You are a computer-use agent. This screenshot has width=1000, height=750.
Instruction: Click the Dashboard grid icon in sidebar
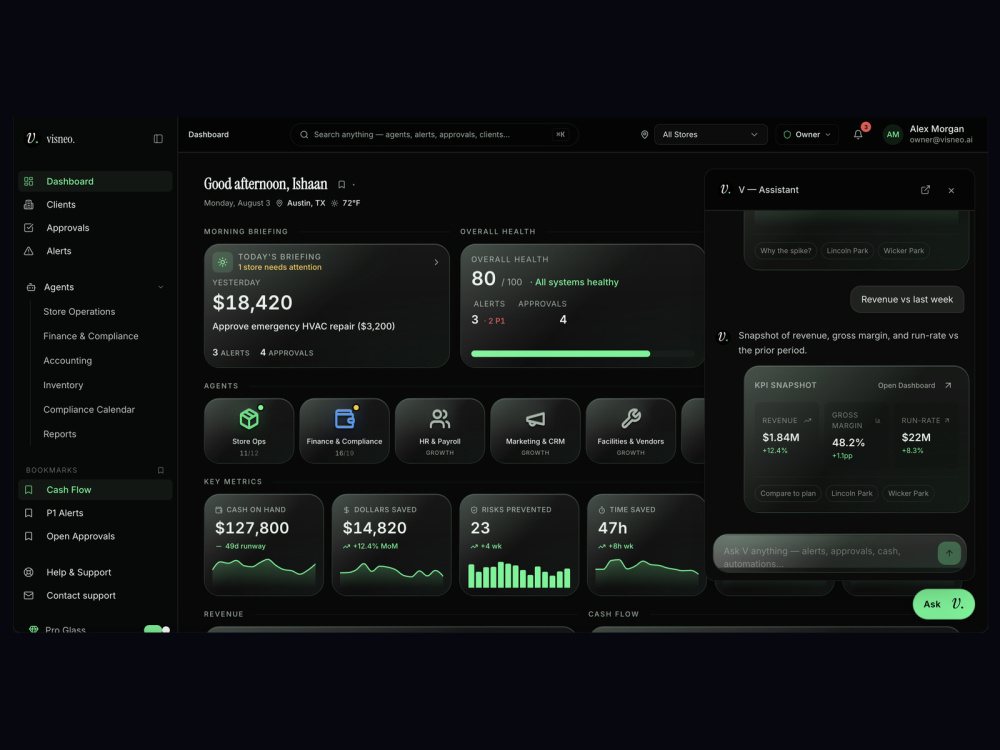pyautogui.click(x=29, y=182)
